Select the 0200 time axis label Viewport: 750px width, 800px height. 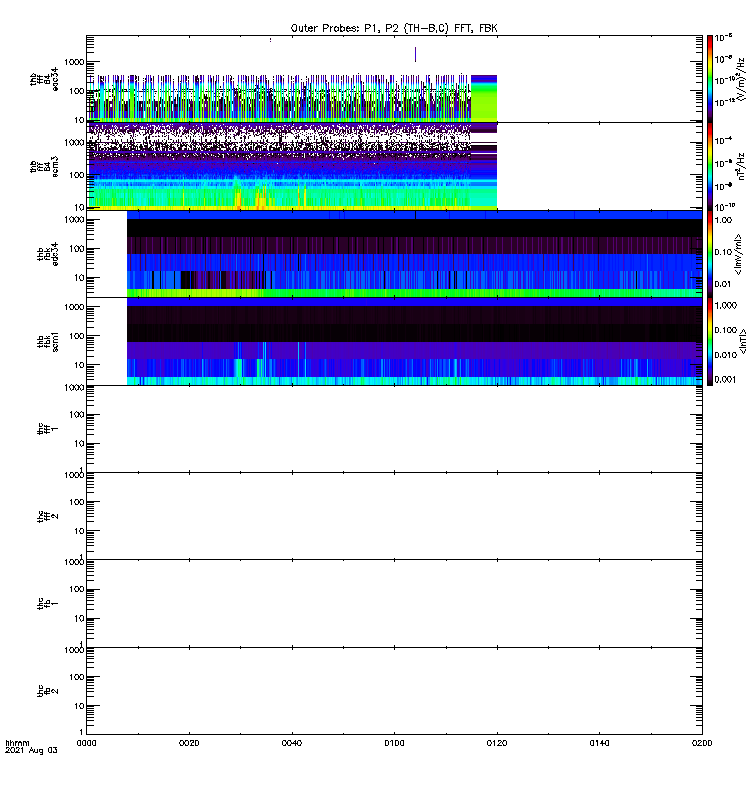702,743
